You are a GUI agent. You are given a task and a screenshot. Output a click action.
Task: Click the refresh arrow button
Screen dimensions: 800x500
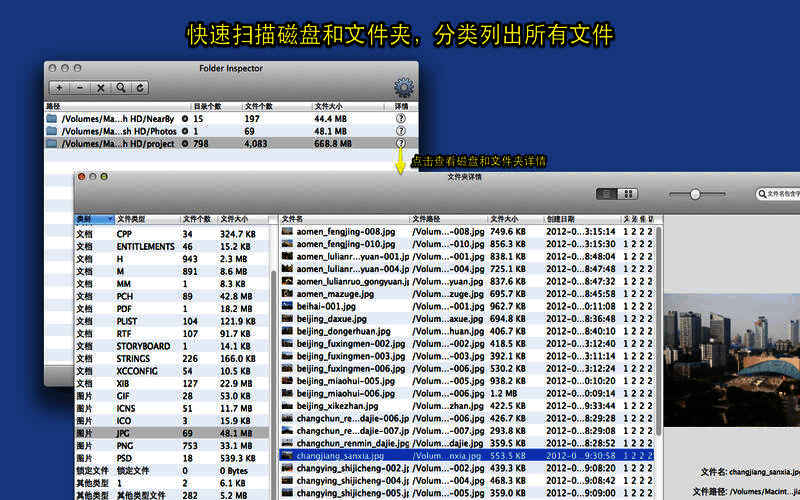click(x=141, y=88)
